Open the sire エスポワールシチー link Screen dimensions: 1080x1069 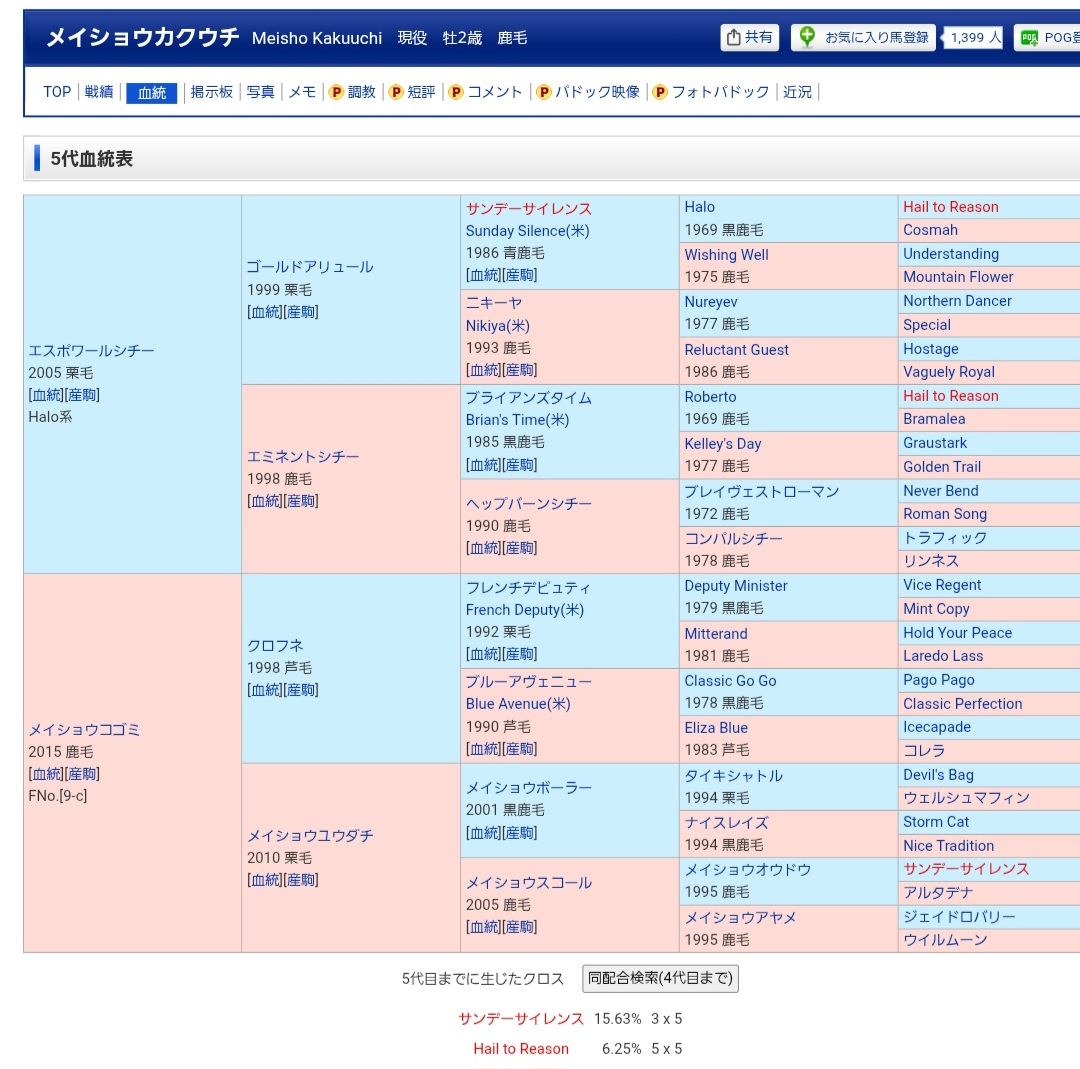[x=91, y=351]
